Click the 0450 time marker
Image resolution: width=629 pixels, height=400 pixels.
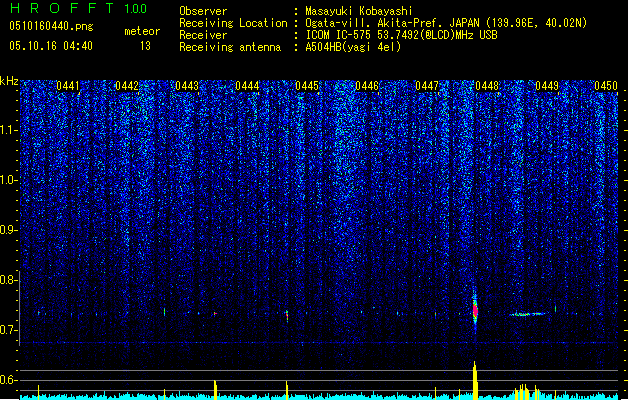pyautogui.click(x=606, y=86)
